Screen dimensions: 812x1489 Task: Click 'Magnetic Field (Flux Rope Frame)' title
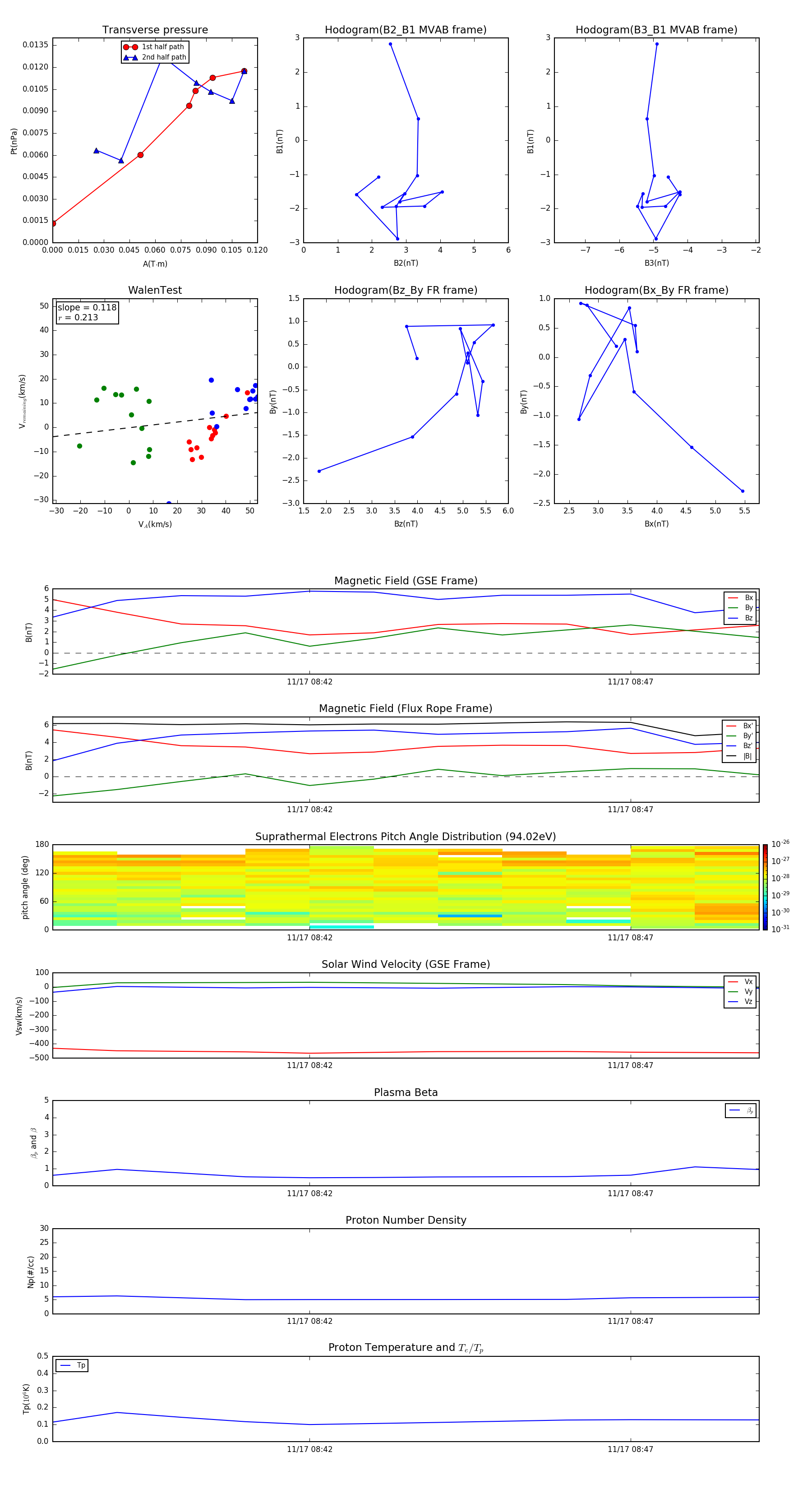[406, 709]
